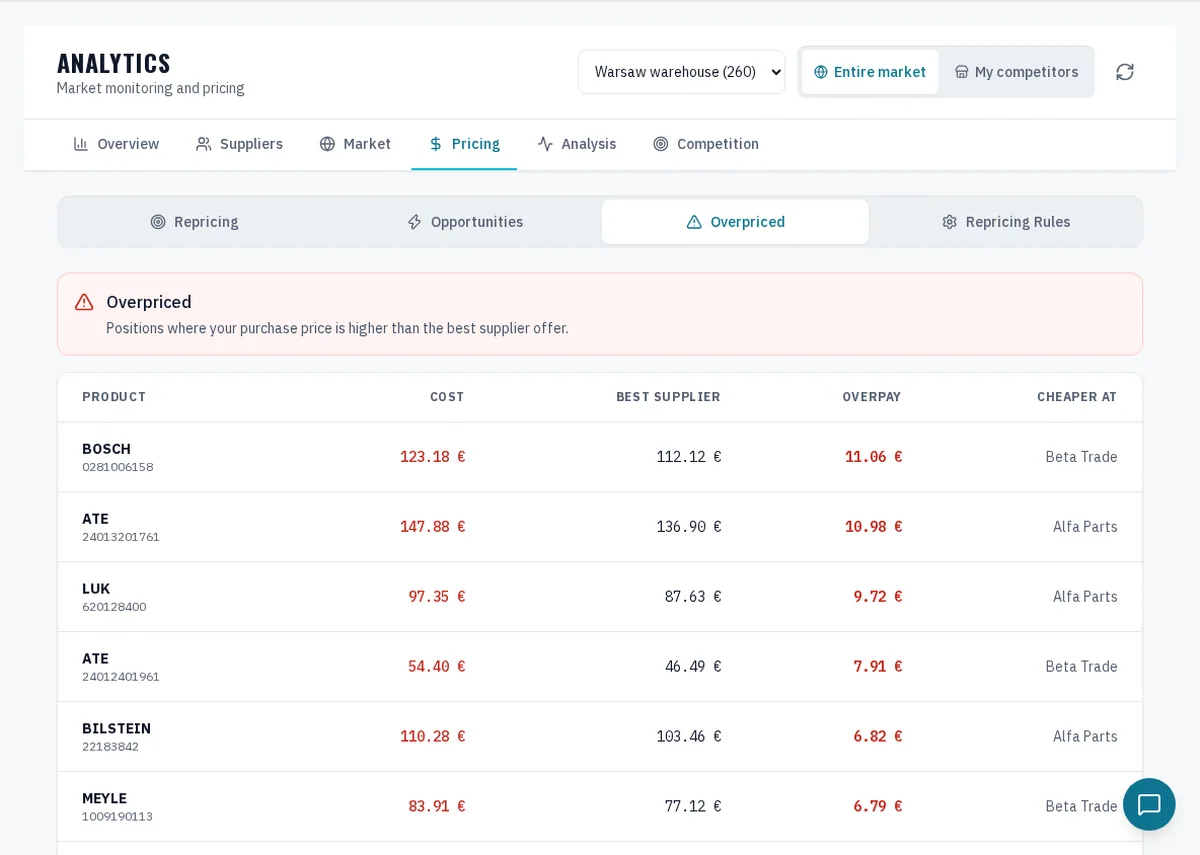Click the ANALYTICS page title
Screen dimensions: 1200x855
[114, 63]
